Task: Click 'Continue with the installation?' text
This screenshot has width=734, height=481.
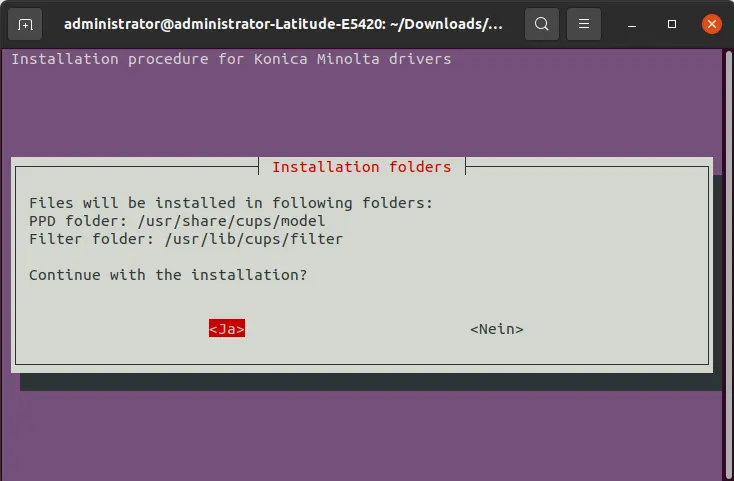Action: click(x=168, y=275)
